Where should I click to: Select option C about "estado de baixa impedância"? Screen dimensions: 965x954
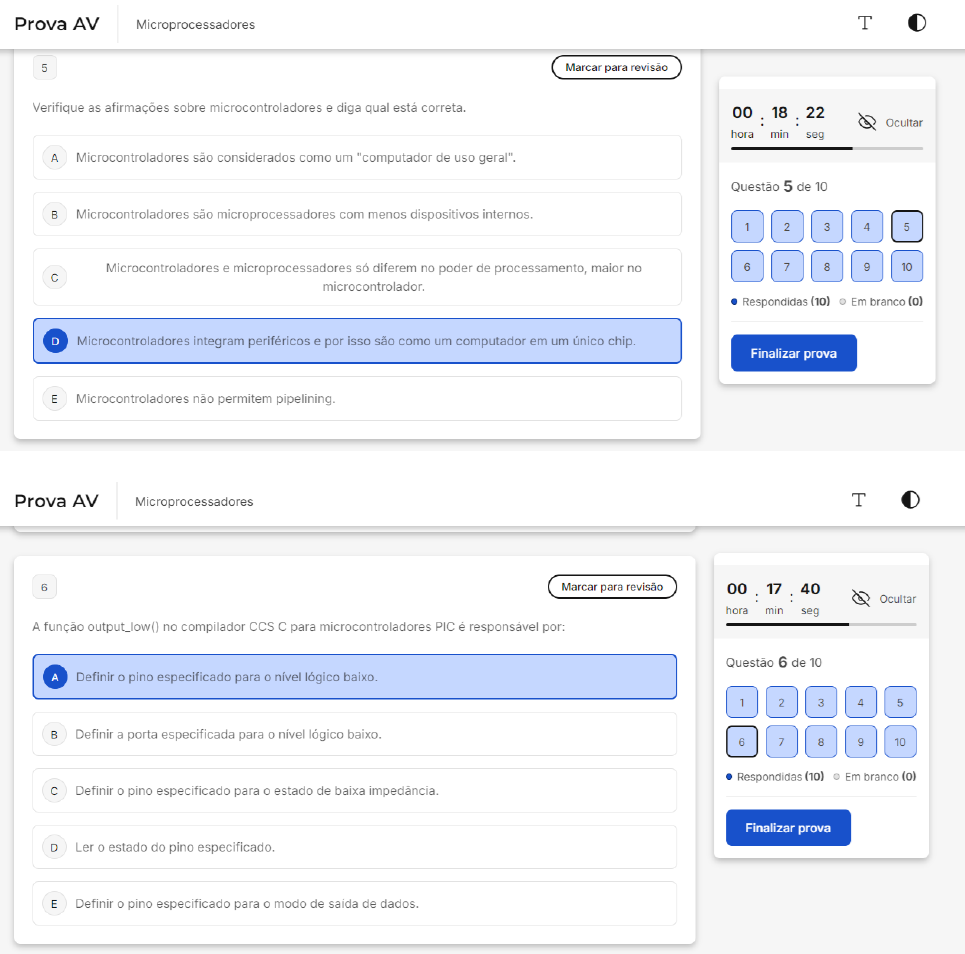(x=354, y=790)
